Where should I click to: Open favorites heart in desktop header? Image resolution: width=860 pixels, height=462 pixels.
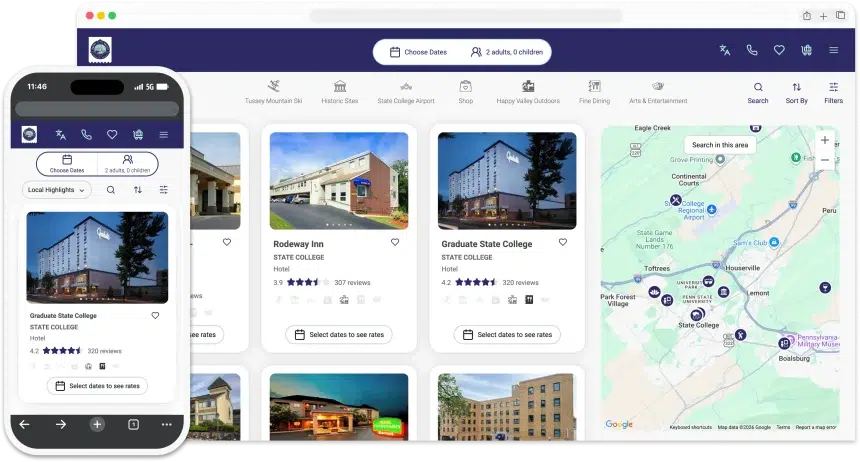[x=779, y=50]
